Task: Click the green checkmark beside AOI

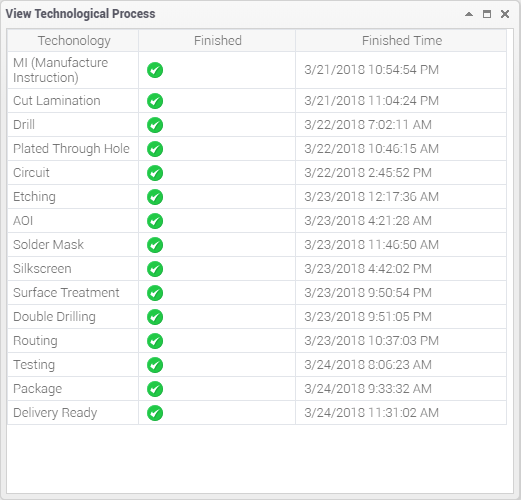Action: [x=155, y=221]
